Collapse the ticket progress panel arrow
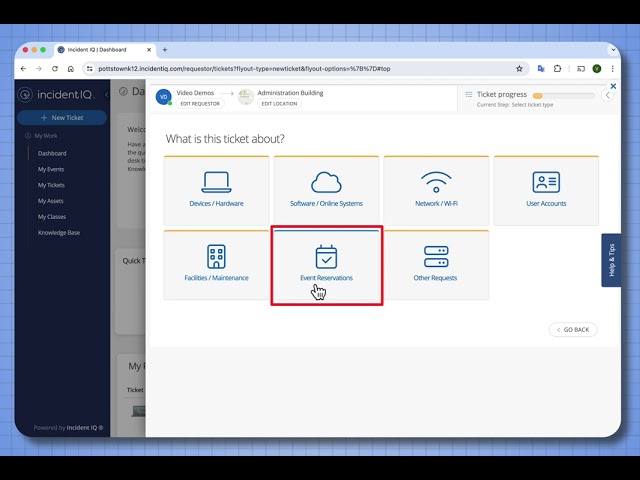The width and height of the screenshot is (640, 480). click(607, 96)
